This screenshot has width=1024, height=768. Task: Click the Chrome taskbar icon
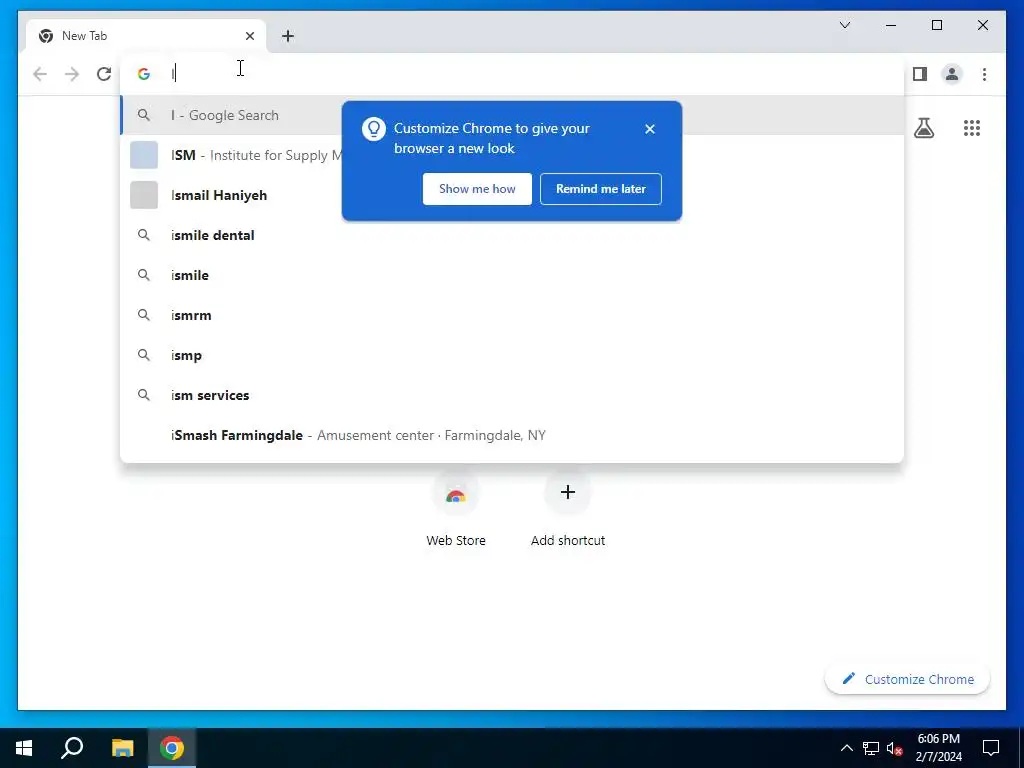point(172,748)
